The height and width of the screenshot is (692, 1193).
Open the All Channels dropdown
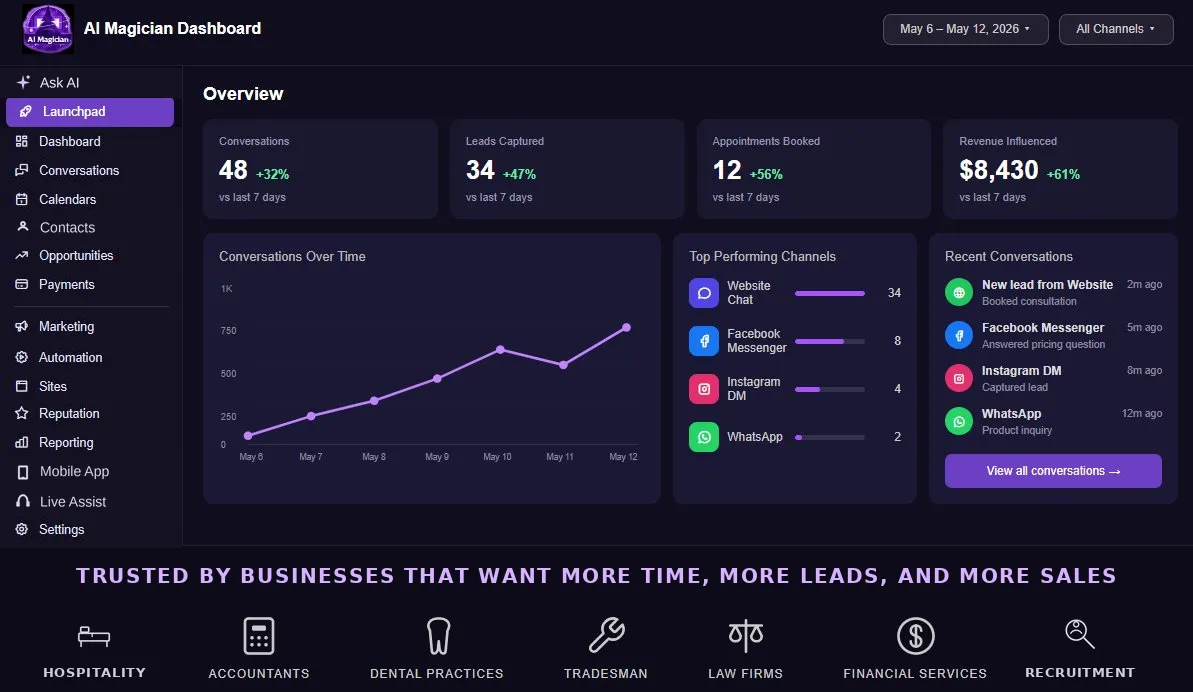point(1116,29)
